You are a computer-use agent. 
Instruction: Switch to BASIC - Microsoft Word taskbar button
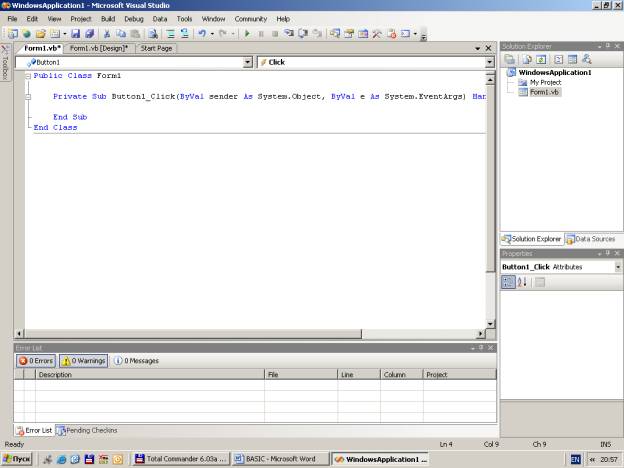281,459
